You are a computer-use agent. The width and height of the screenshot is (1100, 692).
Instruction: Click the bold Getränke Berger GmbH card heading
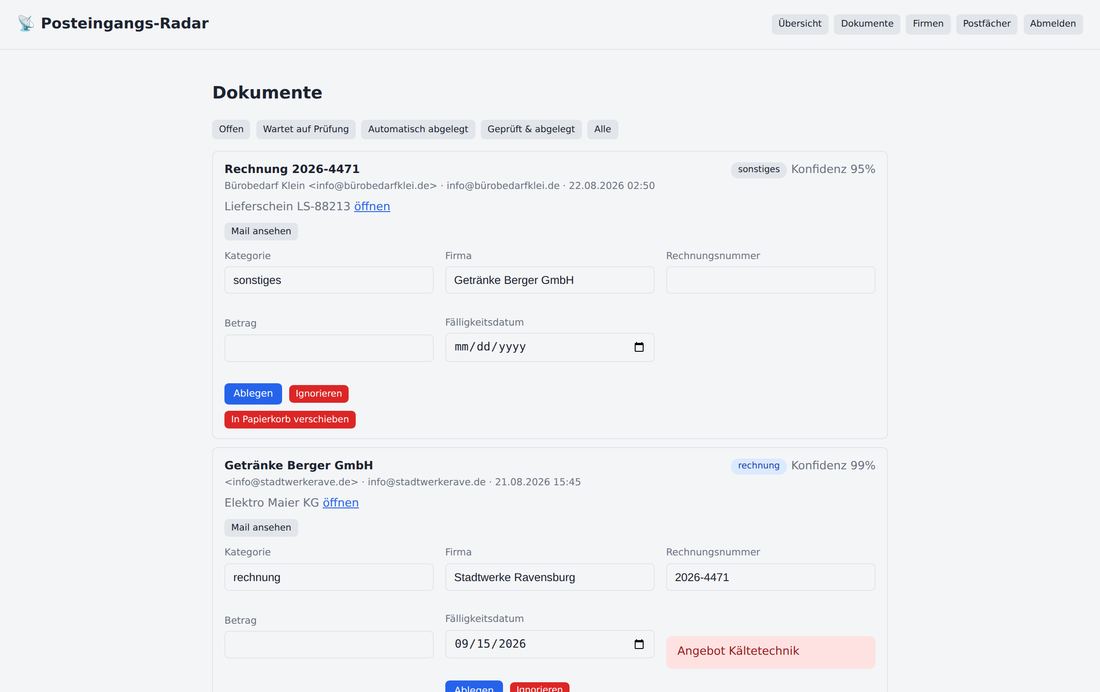pyautogui.click(x=299, y=465)
